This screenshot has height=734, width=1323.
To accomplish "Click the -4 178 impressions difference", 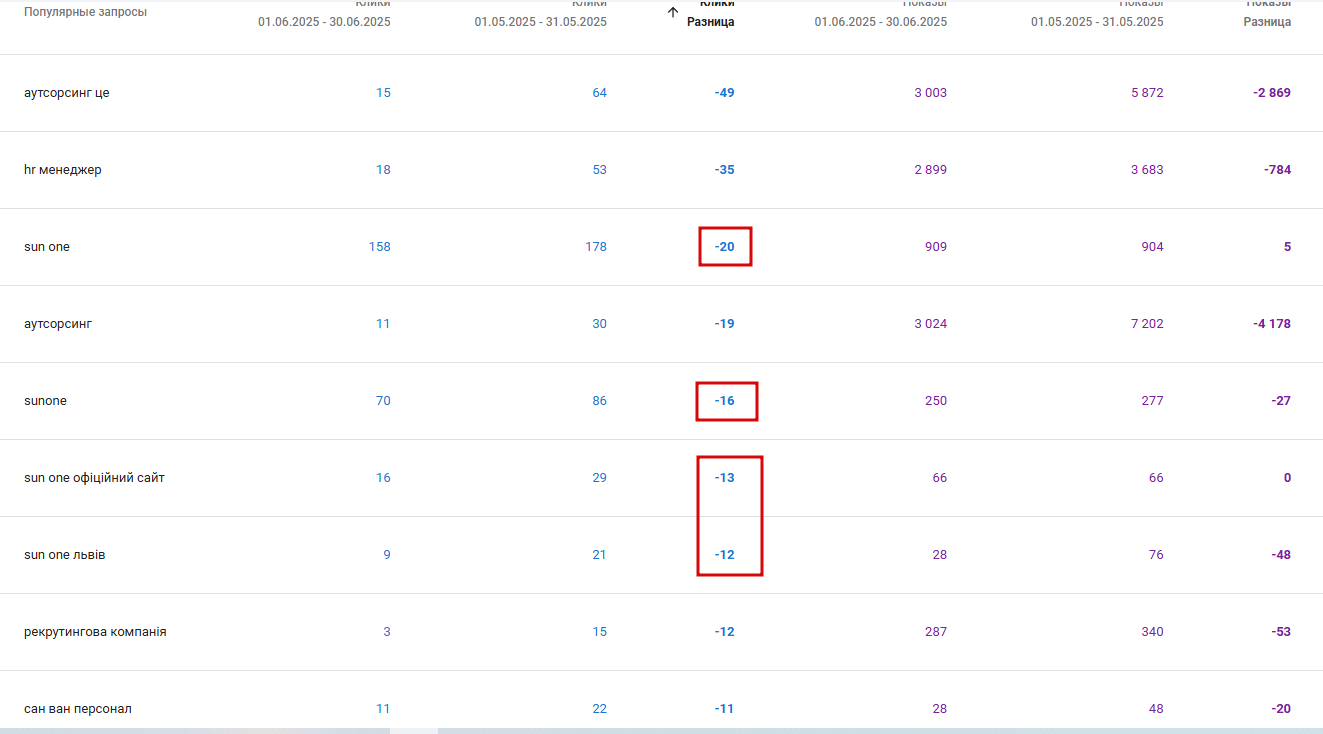I will click(1272, 324).
